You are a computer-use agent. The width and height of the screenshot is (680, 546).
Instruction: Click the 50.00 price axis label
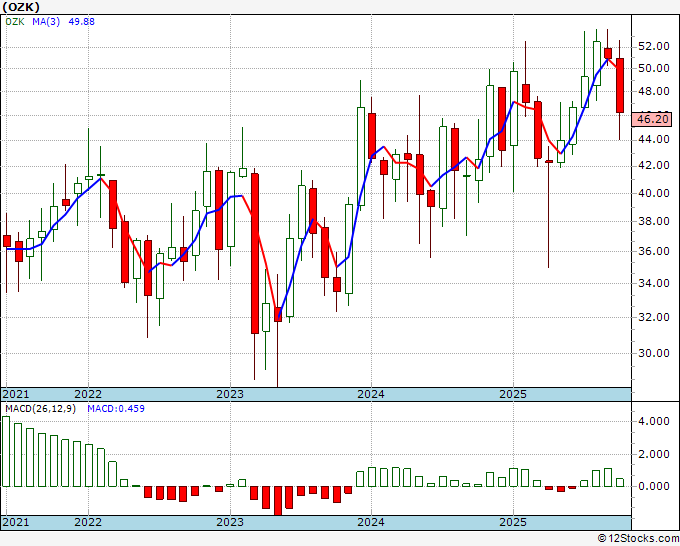click(653, 68)
